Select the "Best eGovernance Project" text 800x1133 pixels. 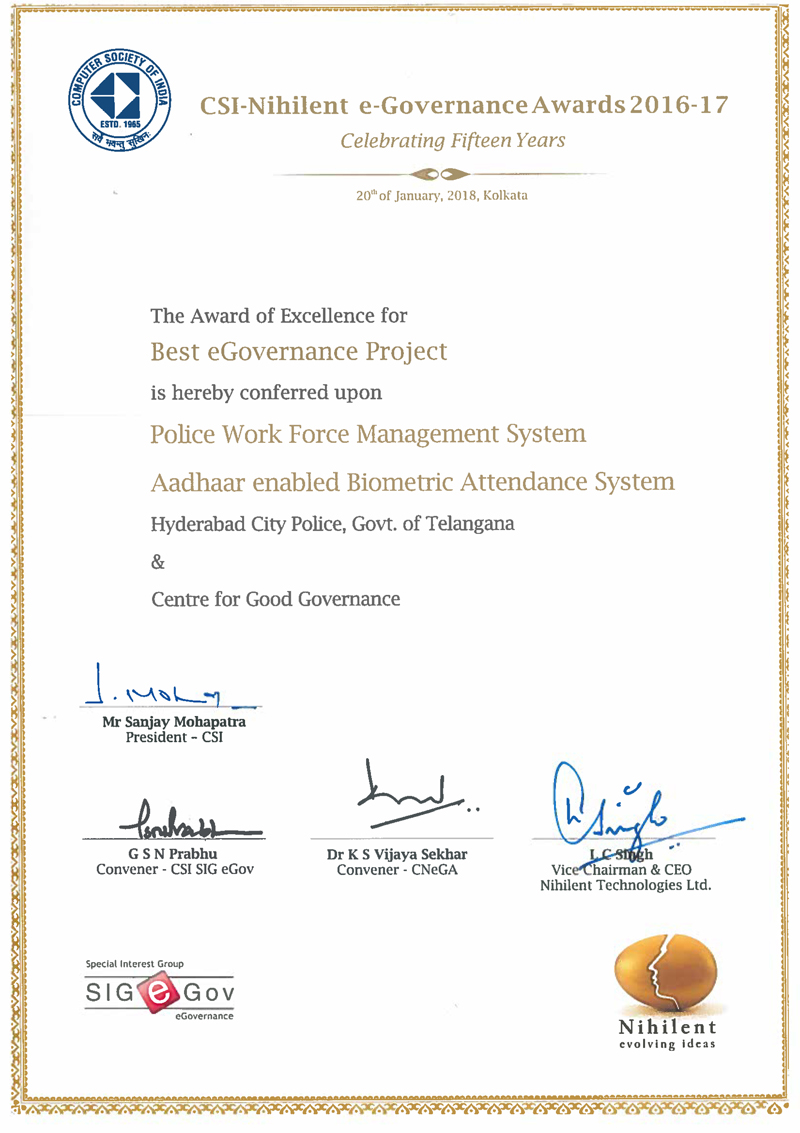pos(299,352)
